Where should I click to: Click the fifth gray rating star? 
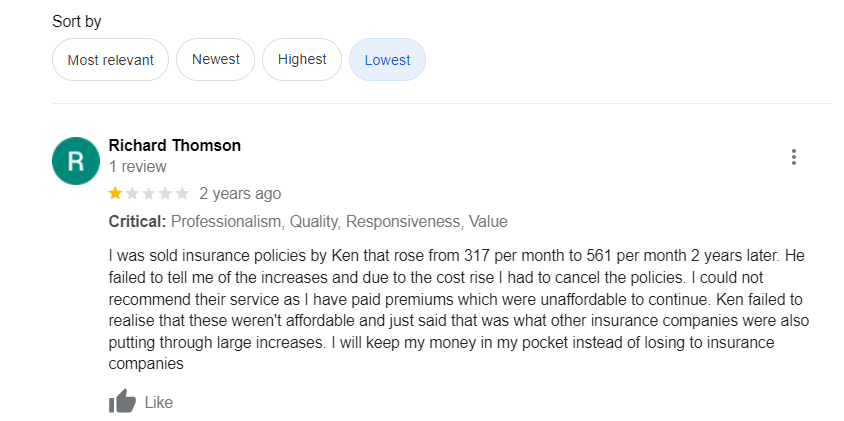pos(182,193)
